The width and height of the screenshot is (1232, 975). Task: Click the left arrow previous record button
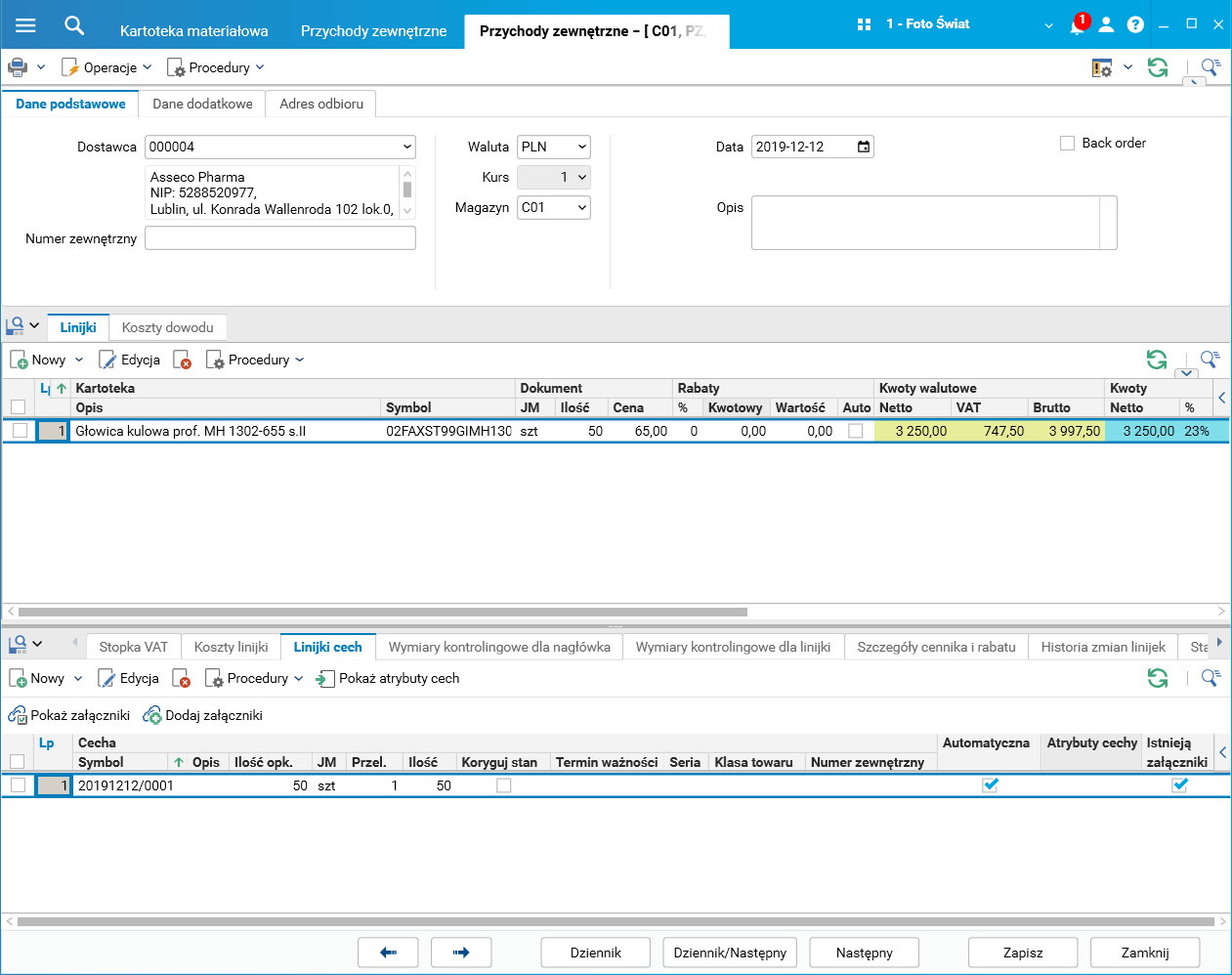[x=388, y=953]
